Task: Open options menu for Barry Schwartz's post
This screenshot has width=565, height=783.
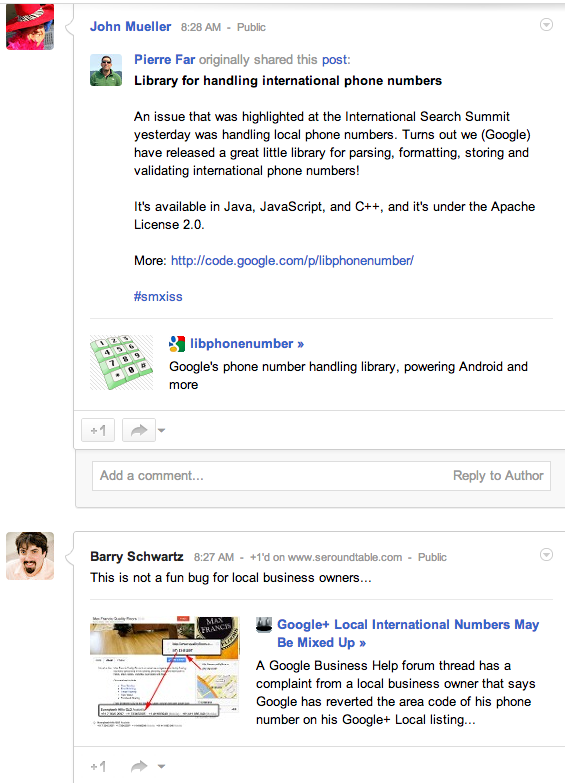Action: coord(547,555)
